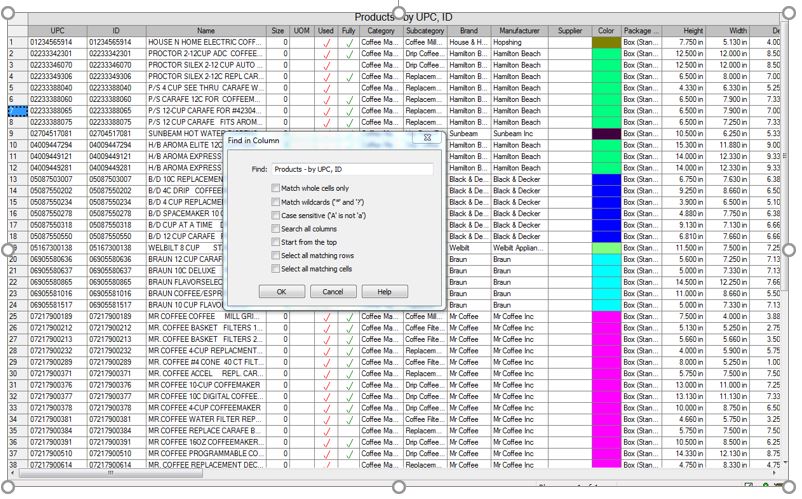Check the Search all columns box
Viewport: 802px width, 499px height.
coord(276,229)
